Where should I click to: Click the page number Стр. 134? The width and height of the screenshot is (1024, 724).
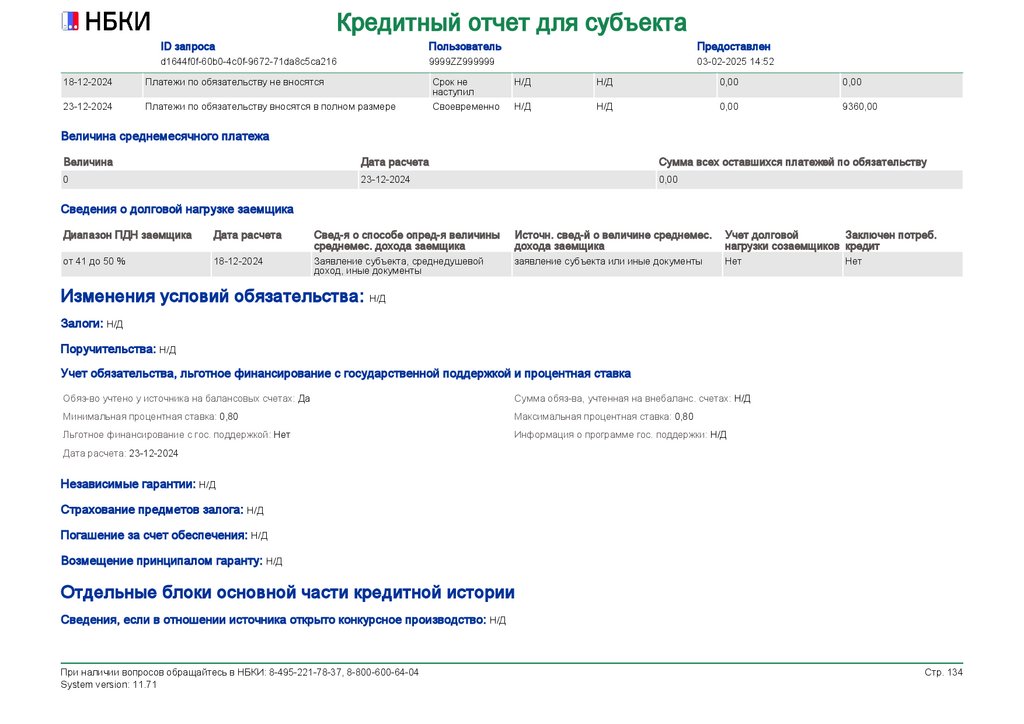coord(943,672)
